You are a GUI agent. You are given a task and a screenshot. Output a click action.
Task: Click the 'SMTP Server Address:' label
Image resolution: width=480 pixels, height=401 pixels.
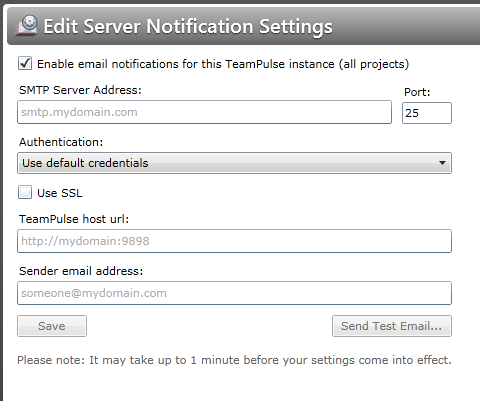click(x=80, y=90)
